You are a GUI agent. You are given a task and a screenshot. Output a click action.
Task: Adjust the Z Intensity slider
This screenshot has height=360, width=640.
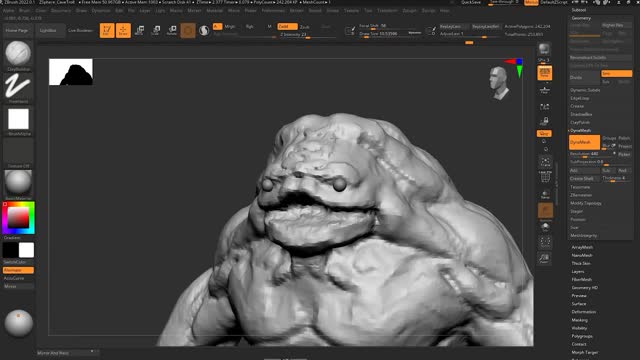point(308,35)
